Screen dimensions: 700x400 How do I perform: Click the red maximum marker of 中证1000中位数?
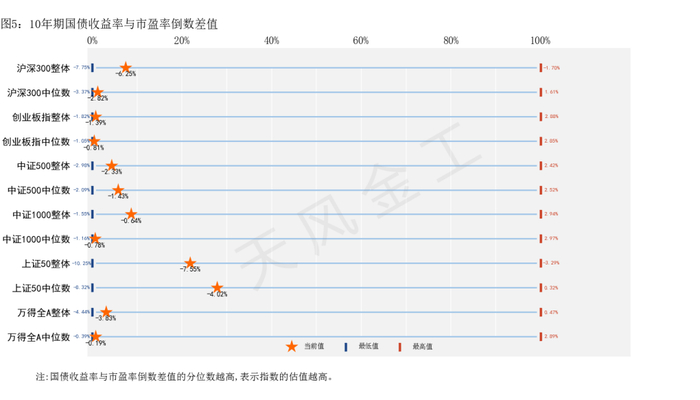point(541,238)
